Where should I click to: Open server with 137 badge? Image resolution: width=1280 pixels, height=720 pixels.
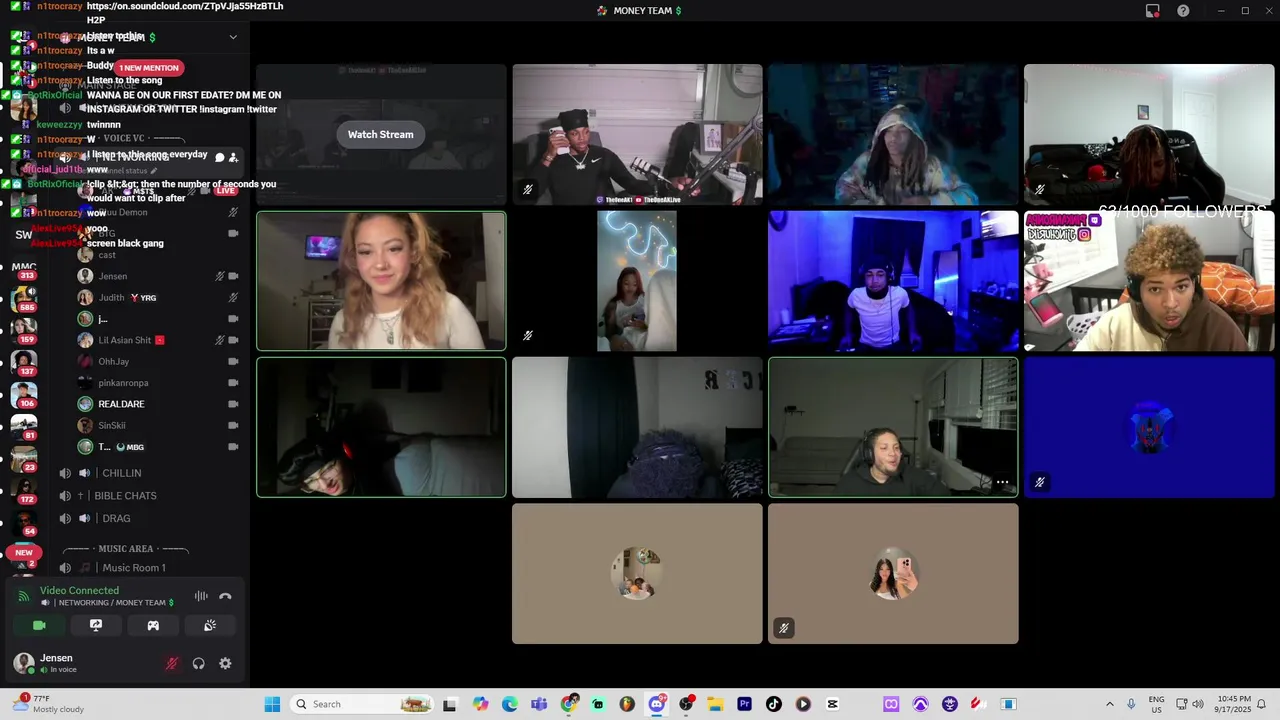[x=24, y=362]
